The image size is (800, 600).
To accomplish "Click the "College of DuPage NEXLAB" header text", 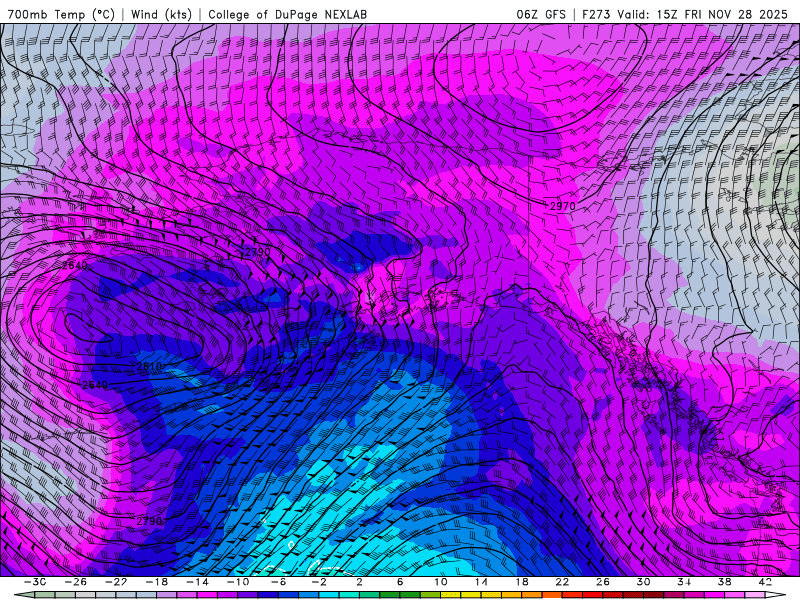I will [x=287, y=14].
